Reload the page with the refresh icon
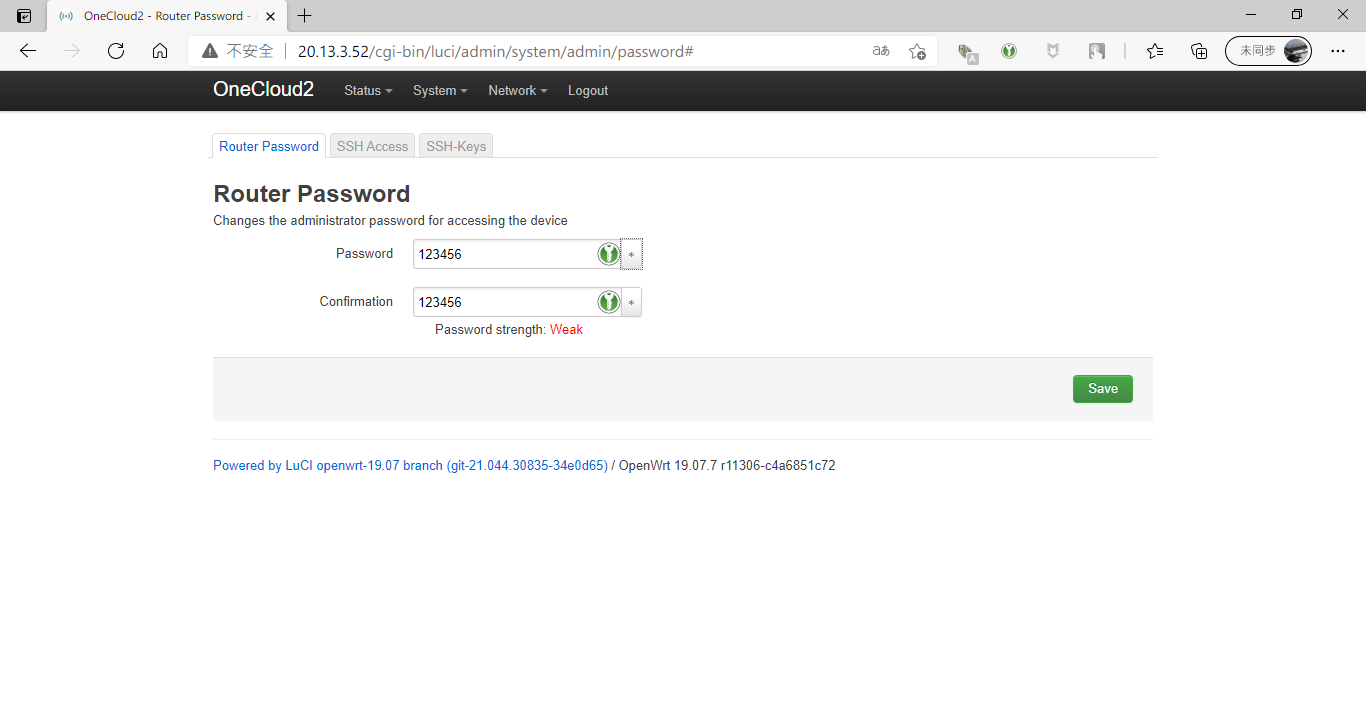Image resolution: width=1366 pixels, height=728 pixels. (x=116, y=51)
